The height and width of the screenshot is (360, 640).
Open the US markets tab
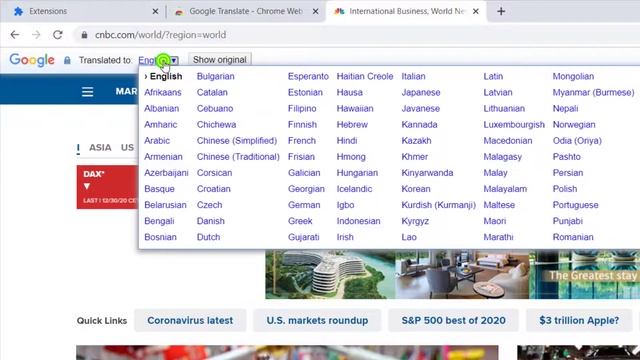click(x=127, y=147)
